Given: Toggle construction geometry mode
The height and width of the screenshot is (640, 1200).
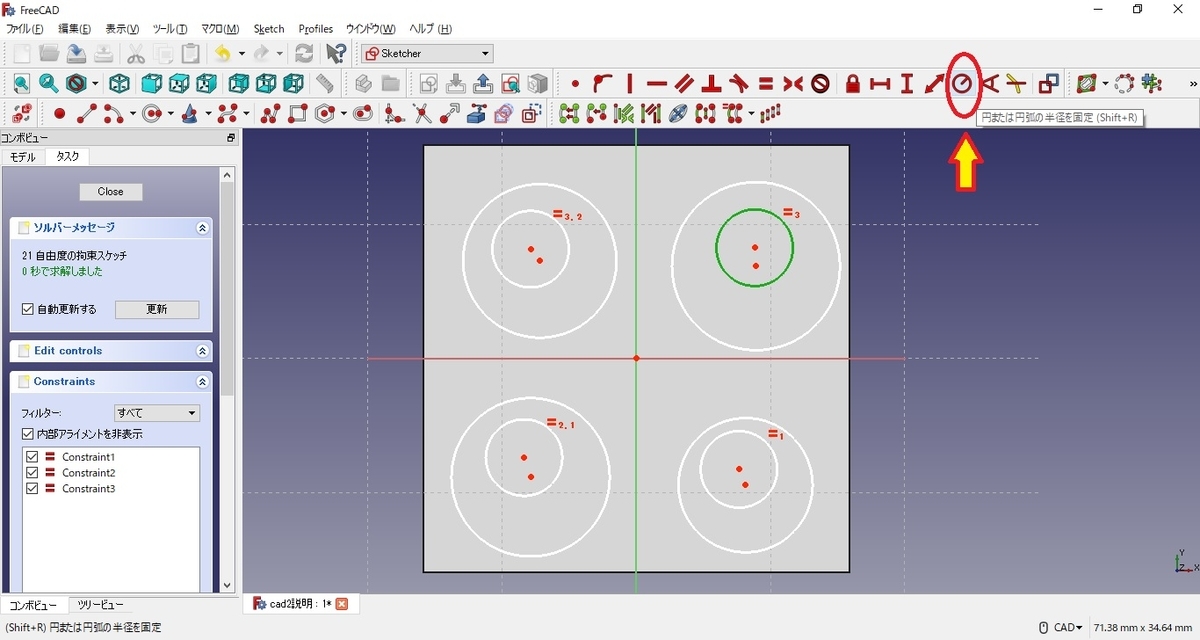Looking at the screenshot, I should (x=532, y=114).
